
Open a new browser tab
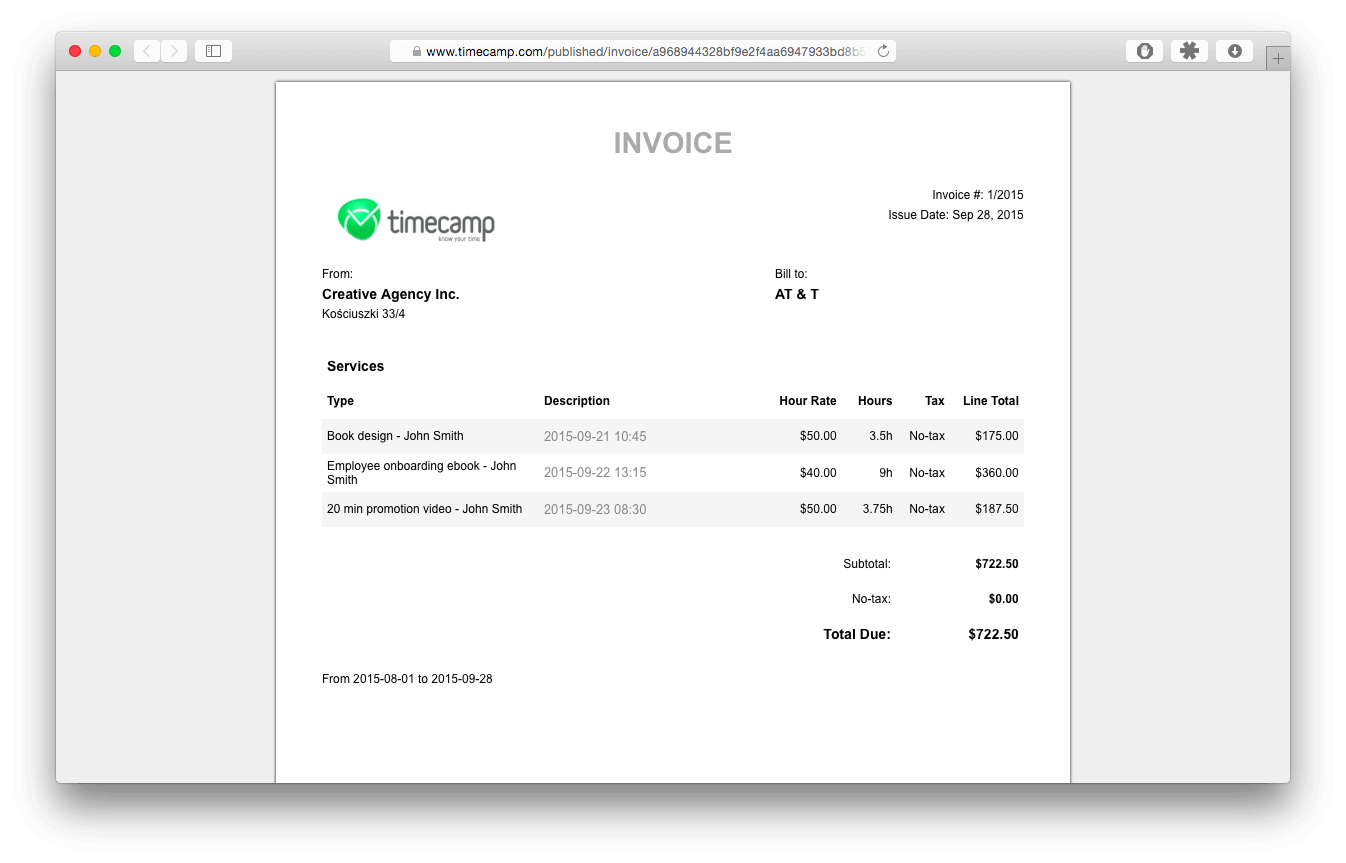click(1278, 57)
